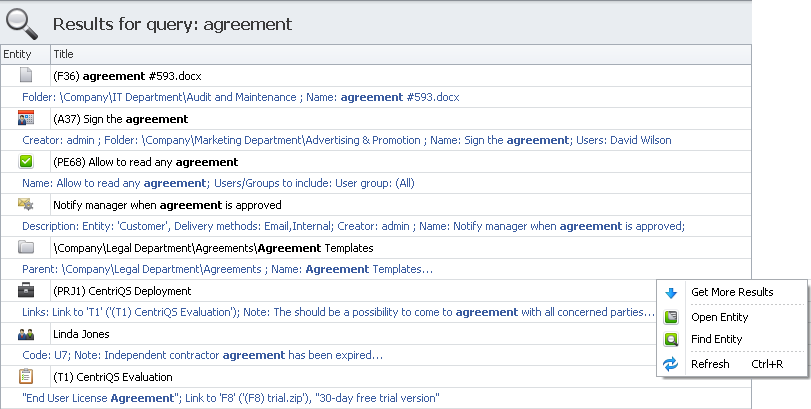Select the Linda Jones result row
This screenshot has height=409, width=811.
[x=80, y=334]
